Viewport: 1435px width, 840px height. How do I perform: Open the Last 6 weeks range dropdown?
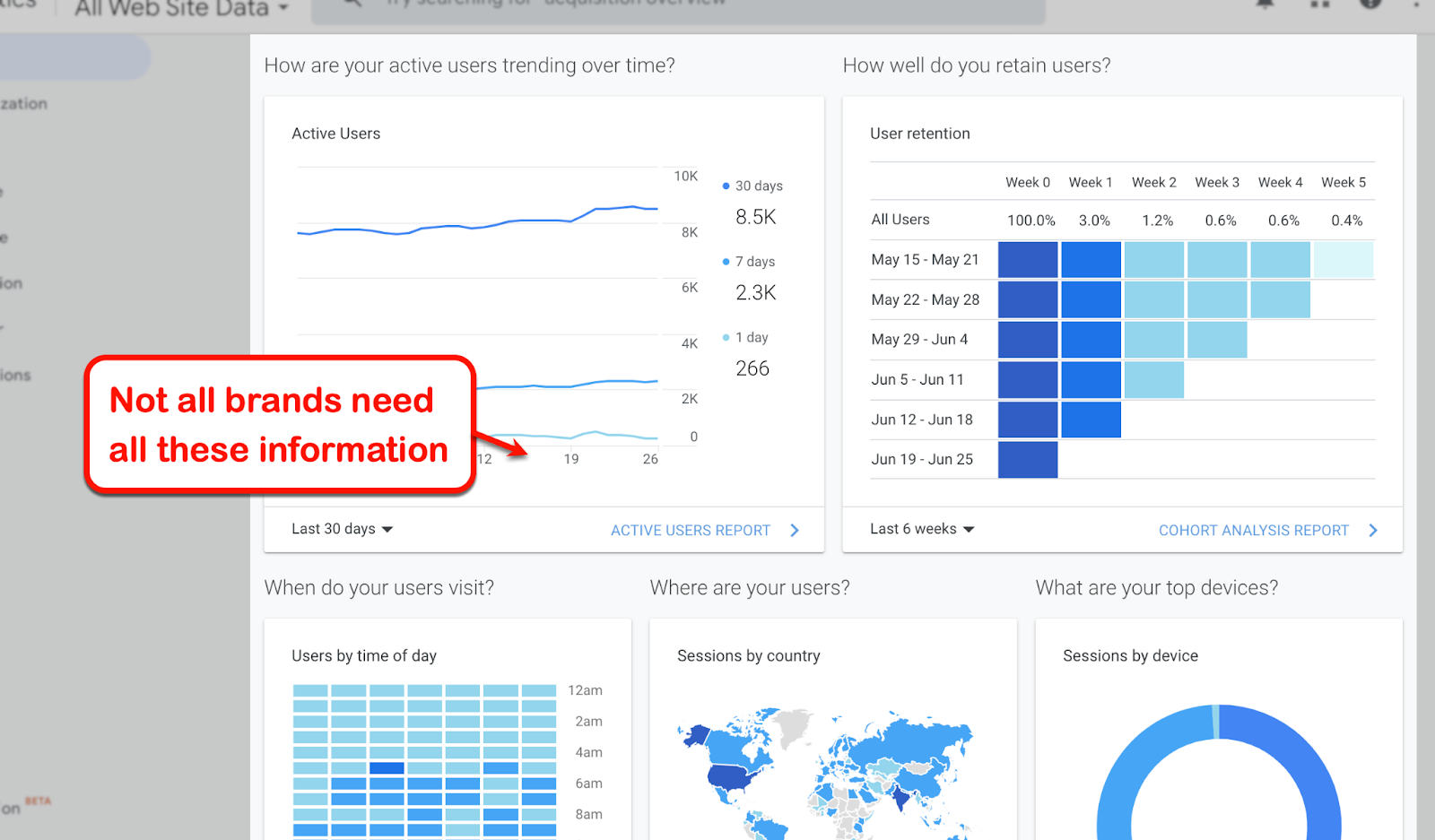922,529
